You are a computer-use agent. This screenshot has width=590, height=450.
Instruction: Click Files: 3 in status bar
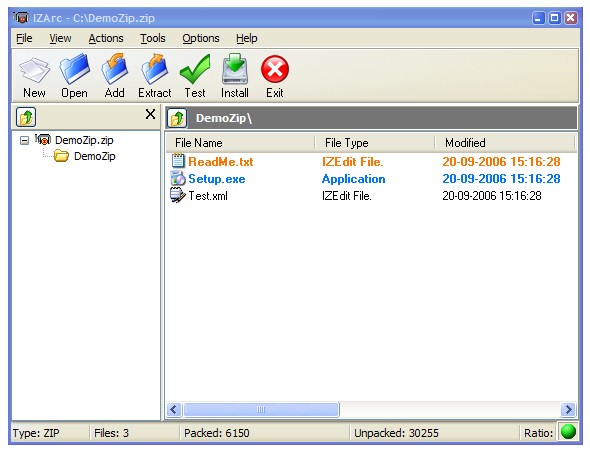[x=111, y=433]
